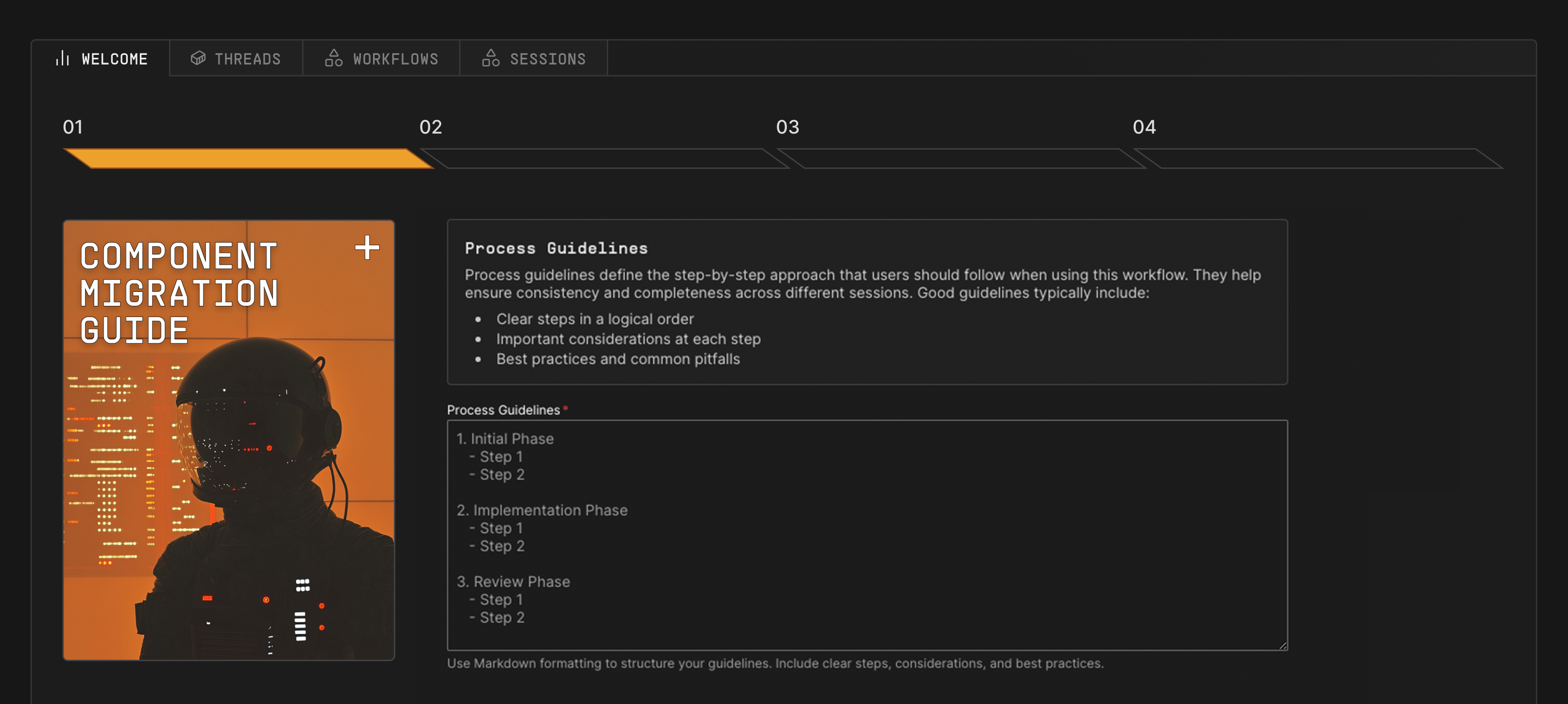Click the Process Guidelines info panel heading
Screen dimensions: 1568x704
tap(556, 248)
